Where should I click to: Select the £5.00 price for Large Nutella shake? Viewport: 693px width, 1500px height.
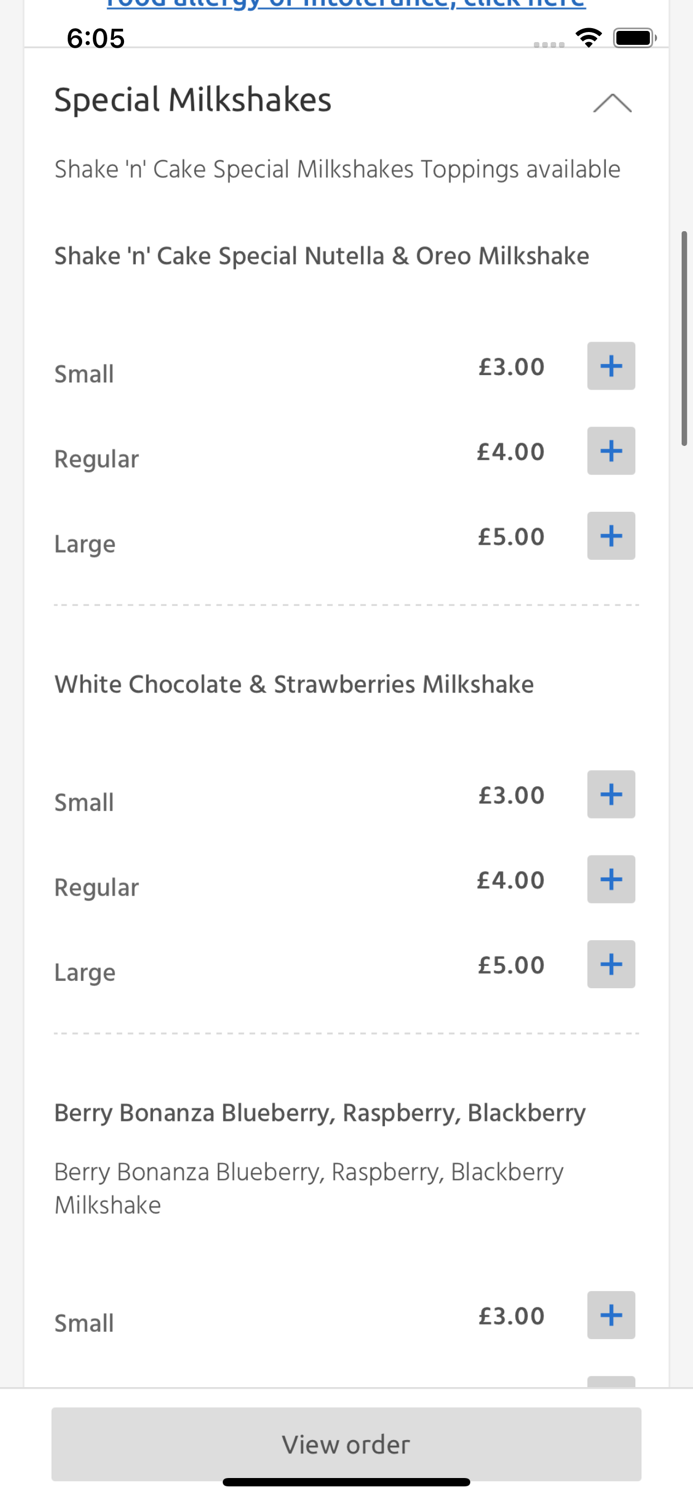pyautogui.click(x=511, y=536)
